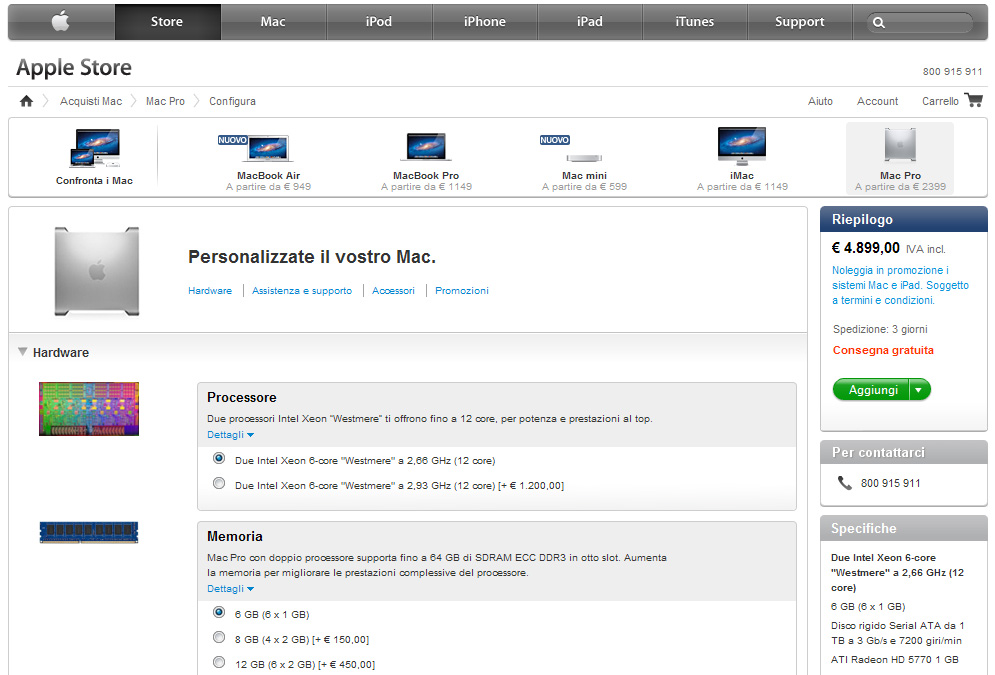Open Noleggia in promozione link
This screenshot has height=675, width=995.
point(900,285)
